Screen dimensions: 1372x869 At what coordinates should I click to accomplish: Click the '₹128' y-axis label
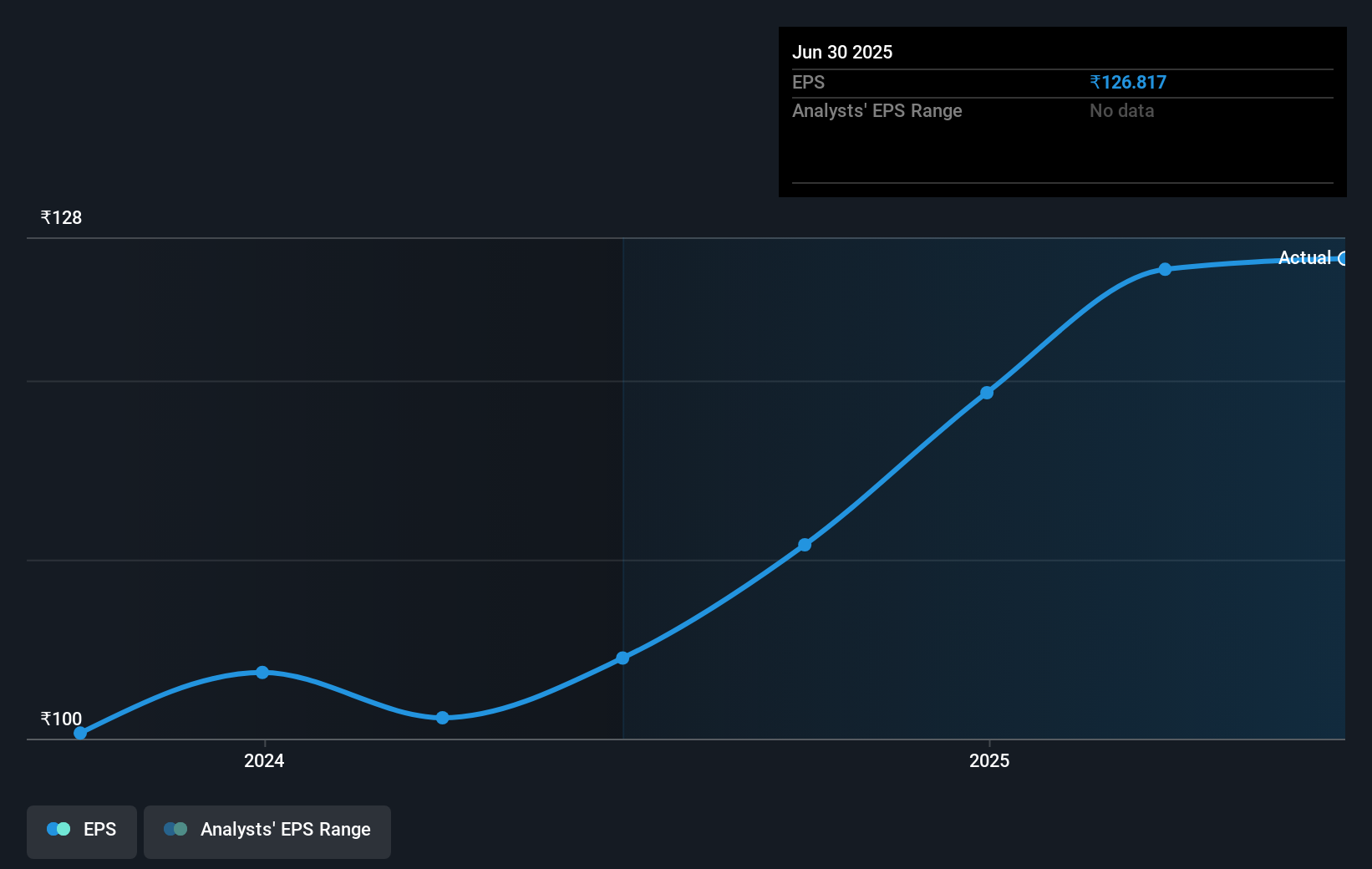coord(61,217)
